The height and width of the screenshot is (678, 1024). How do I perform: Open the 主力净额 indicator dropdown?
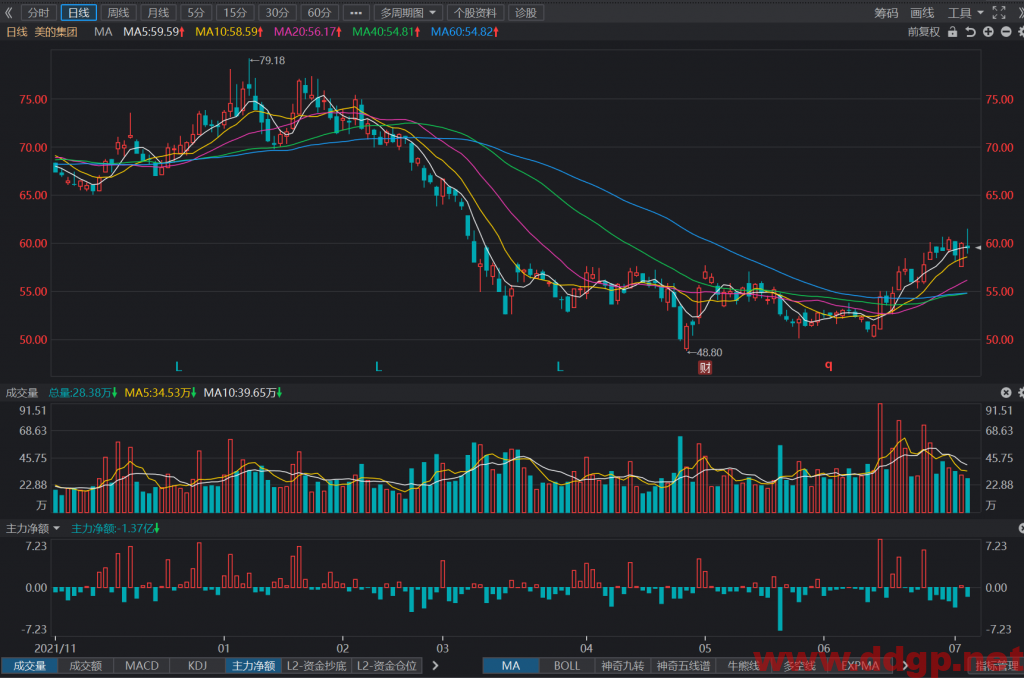[33, 528]
